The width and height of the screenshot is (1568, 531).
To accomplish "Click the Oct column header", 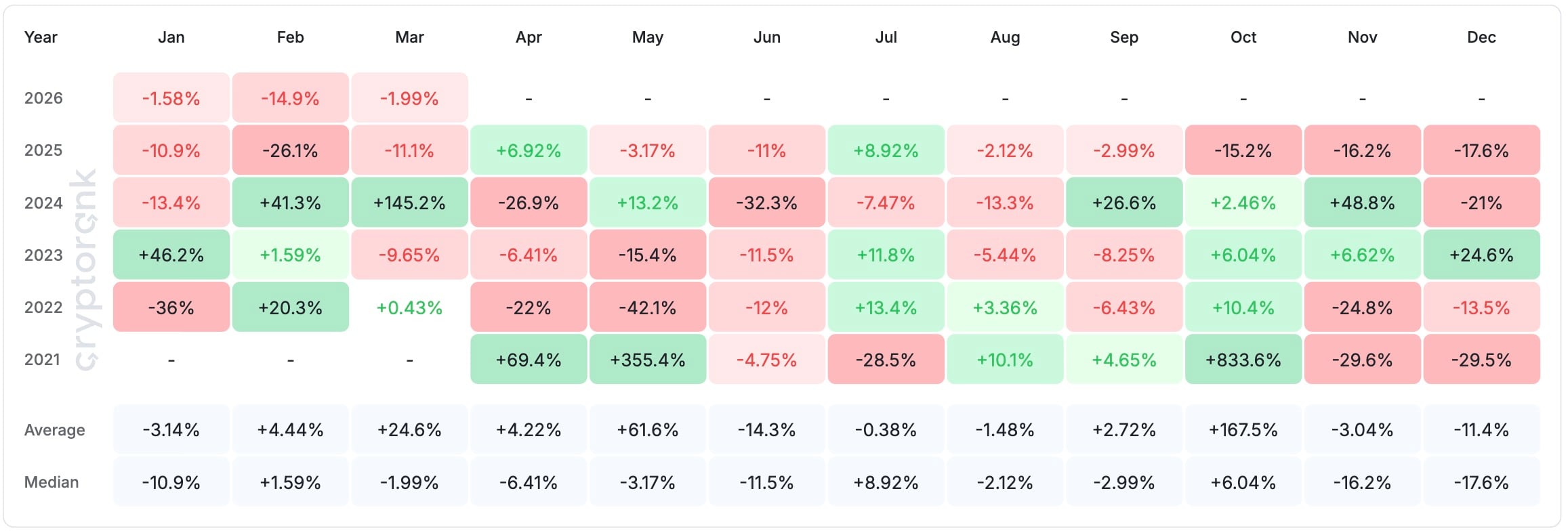I will (x=1243, y=37).
